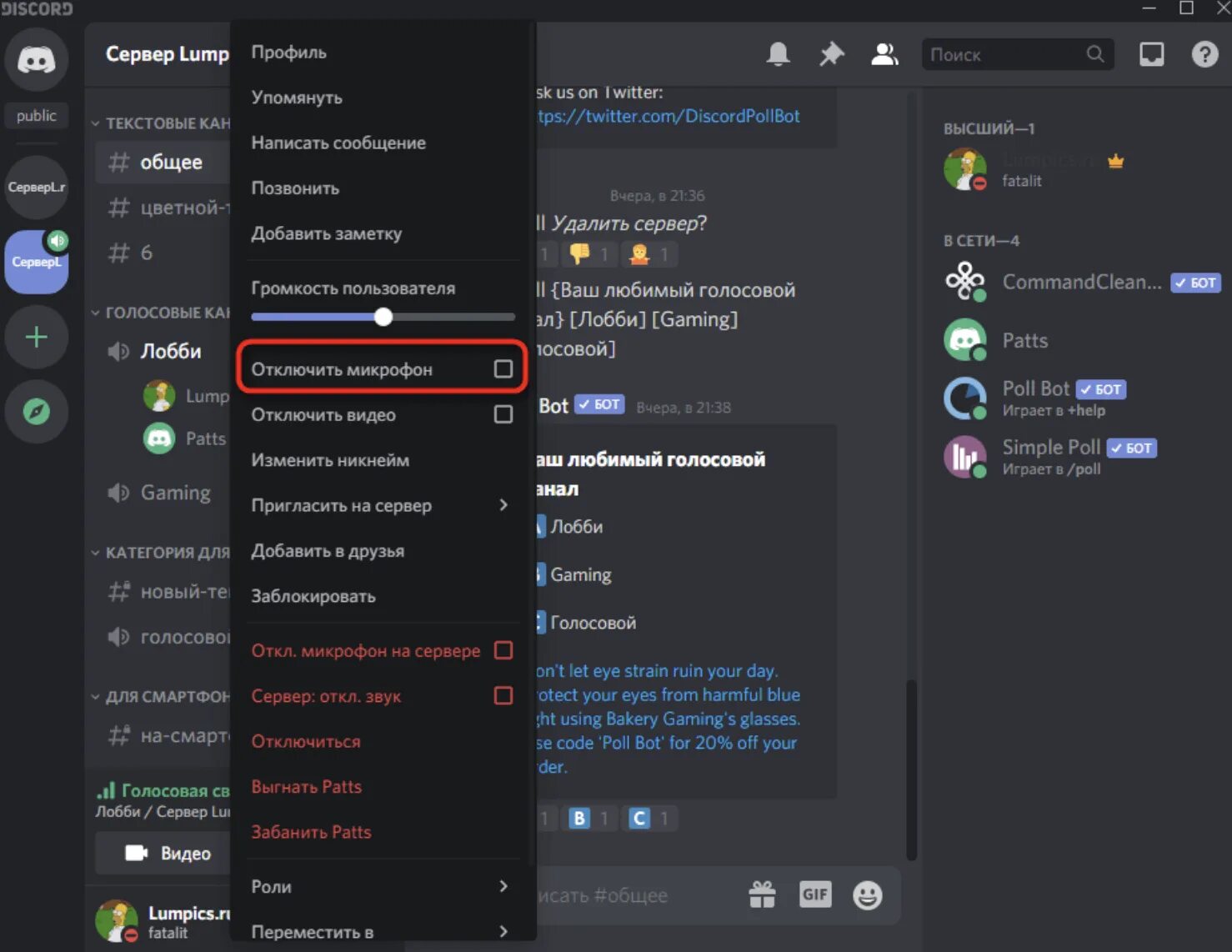Open the 'Сервер Lump' server header menu
1232x952 pixels.
(167, 54)
